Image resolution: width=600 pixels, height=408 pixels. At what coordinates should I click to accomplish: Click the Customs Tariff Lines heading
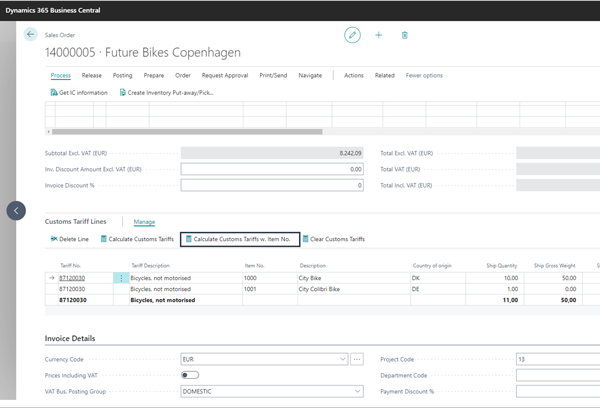pos(75,222)
